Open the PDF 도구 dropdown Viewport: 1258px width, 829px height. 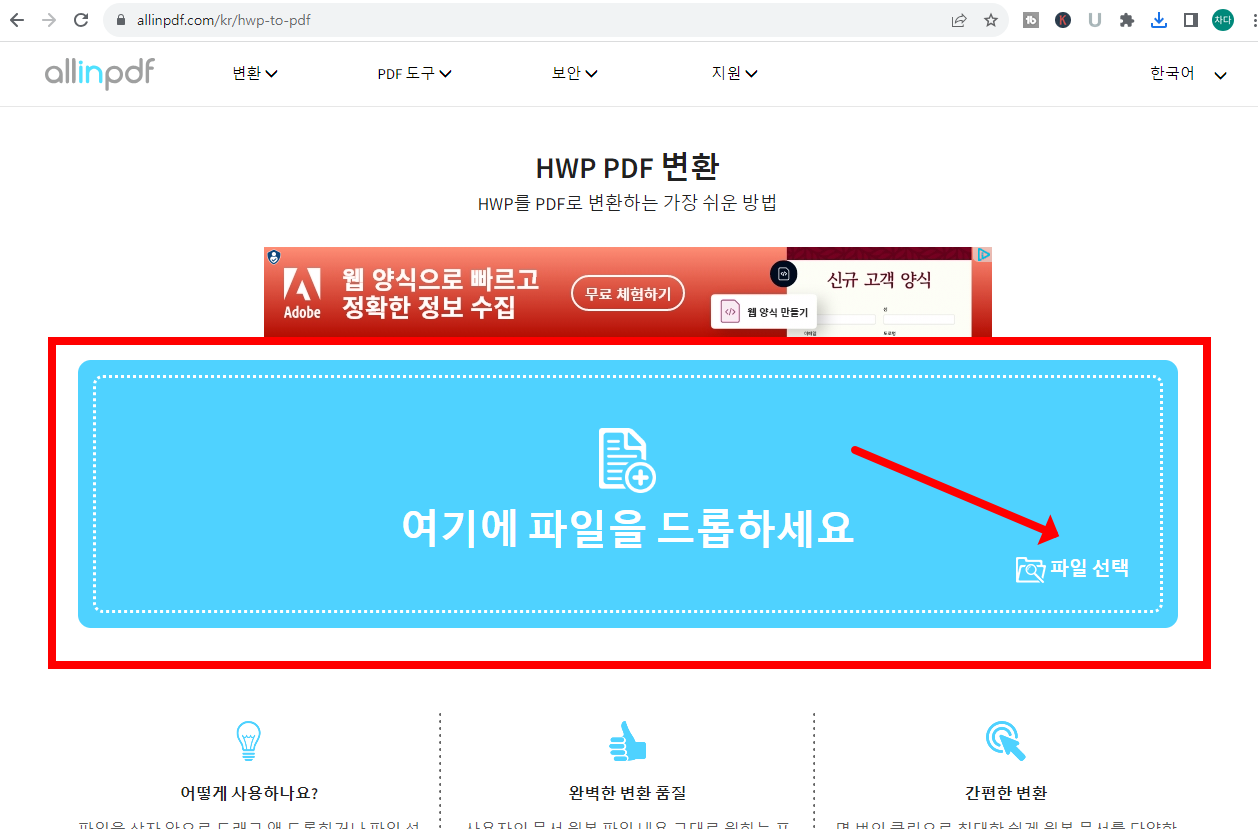coord(414,73)
